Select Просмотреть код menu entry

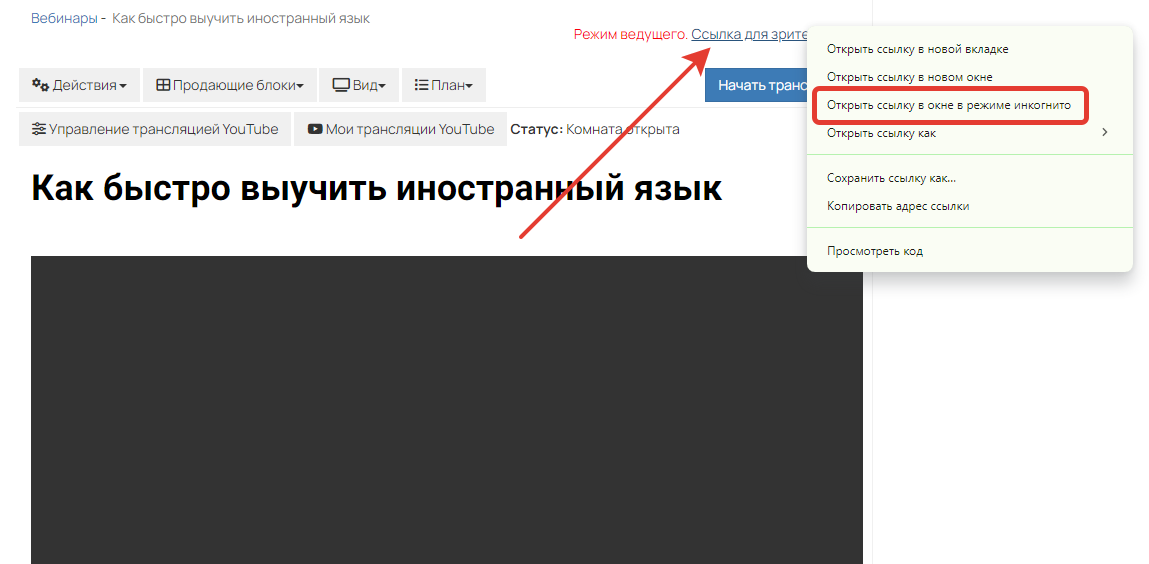coord(970,251)
